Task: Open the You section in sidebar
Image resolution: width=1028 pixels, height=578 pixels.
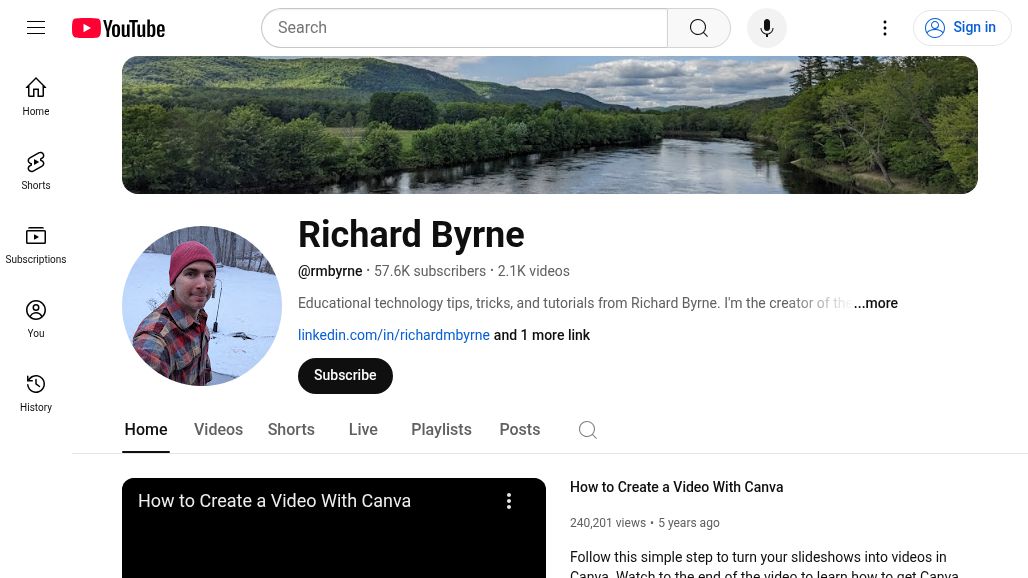Action: coord(36,318)
